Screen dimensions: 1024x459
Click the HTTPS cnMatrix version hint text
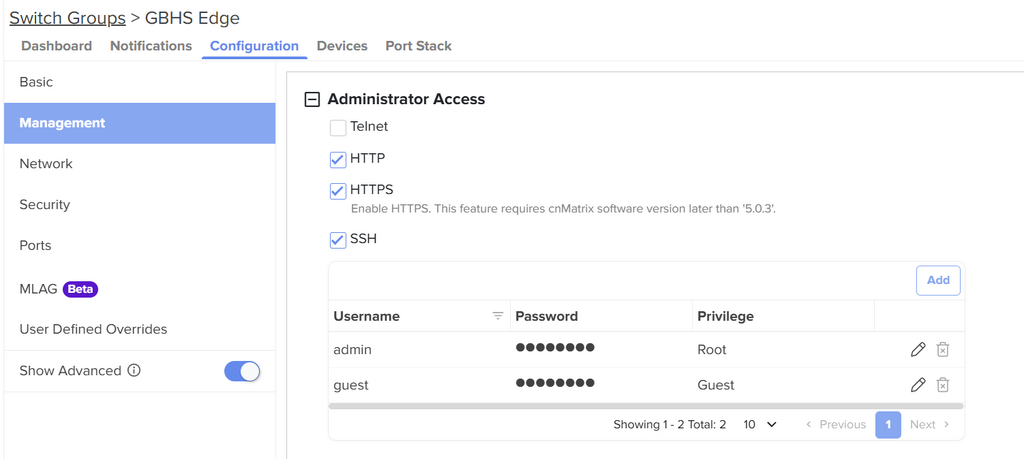(x=563, y=209)
